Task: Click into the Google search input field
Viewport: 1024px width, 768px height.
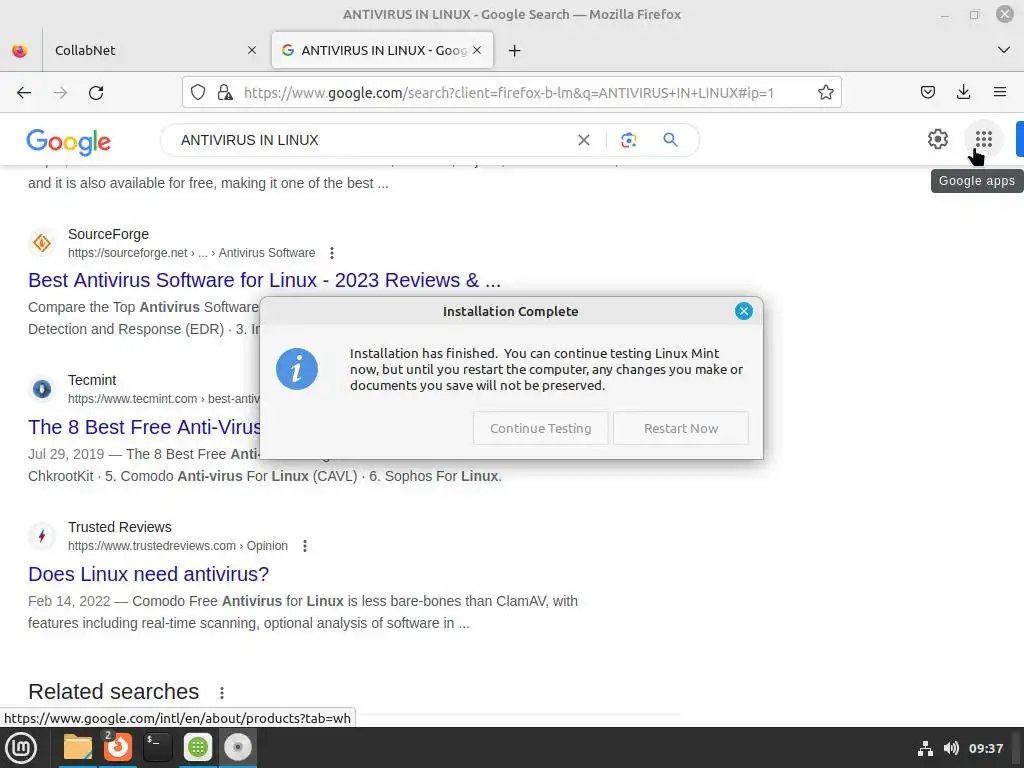Action: [x=372, y=140]
